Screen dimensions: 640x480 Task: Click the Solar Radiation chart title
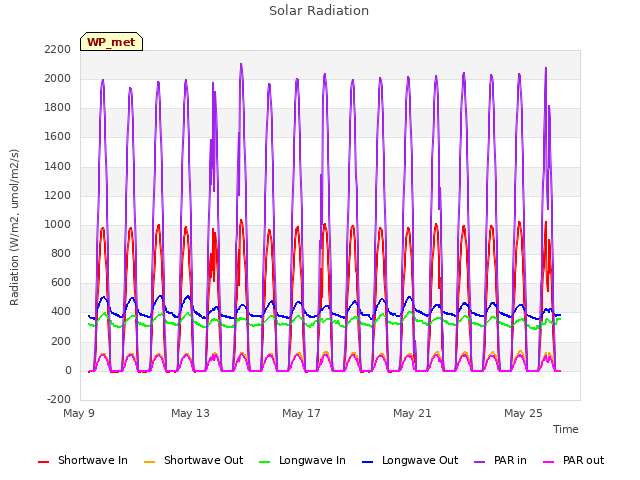tap(319, 11)
